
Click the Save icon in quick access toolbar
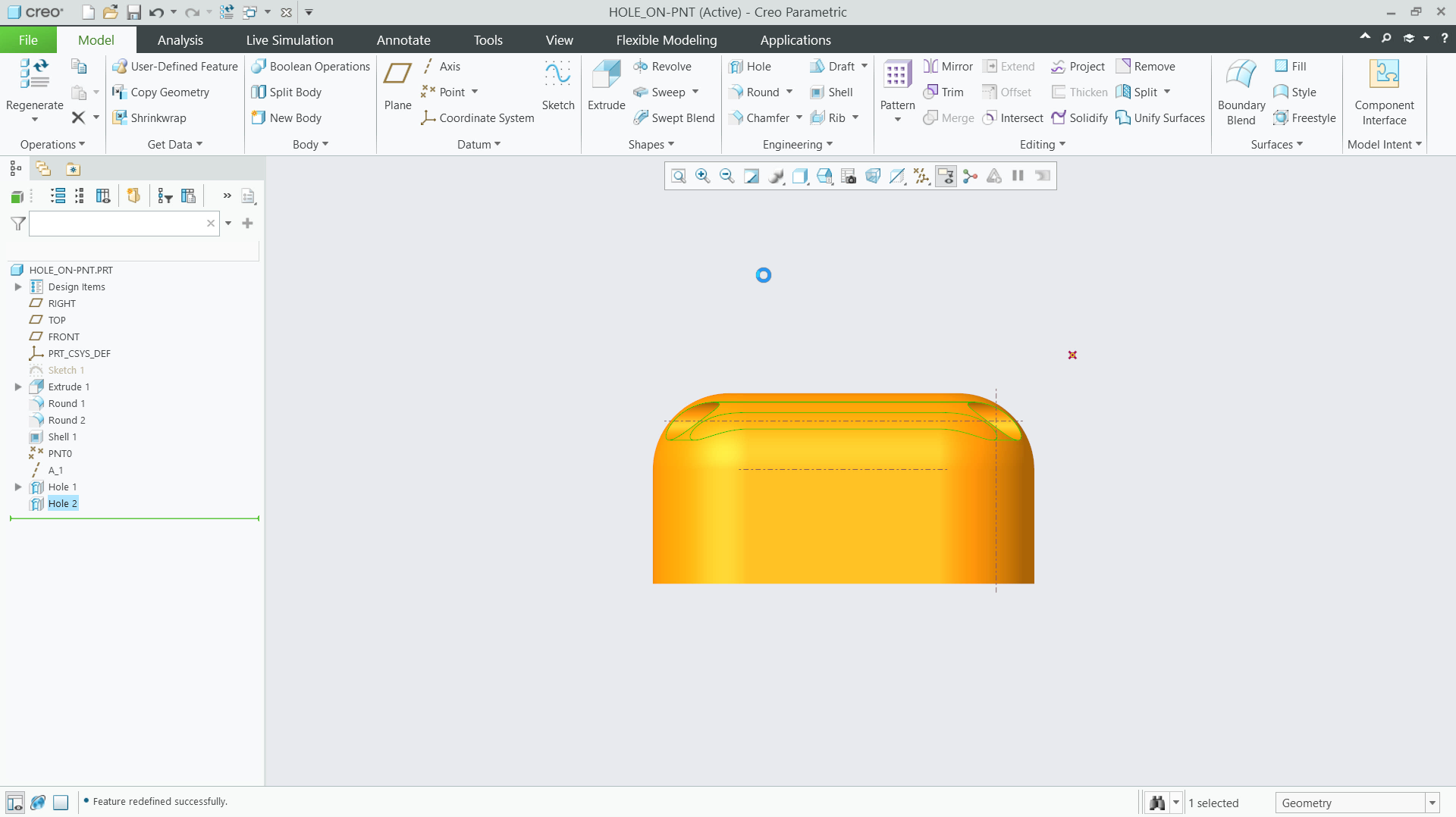(133, 12)
